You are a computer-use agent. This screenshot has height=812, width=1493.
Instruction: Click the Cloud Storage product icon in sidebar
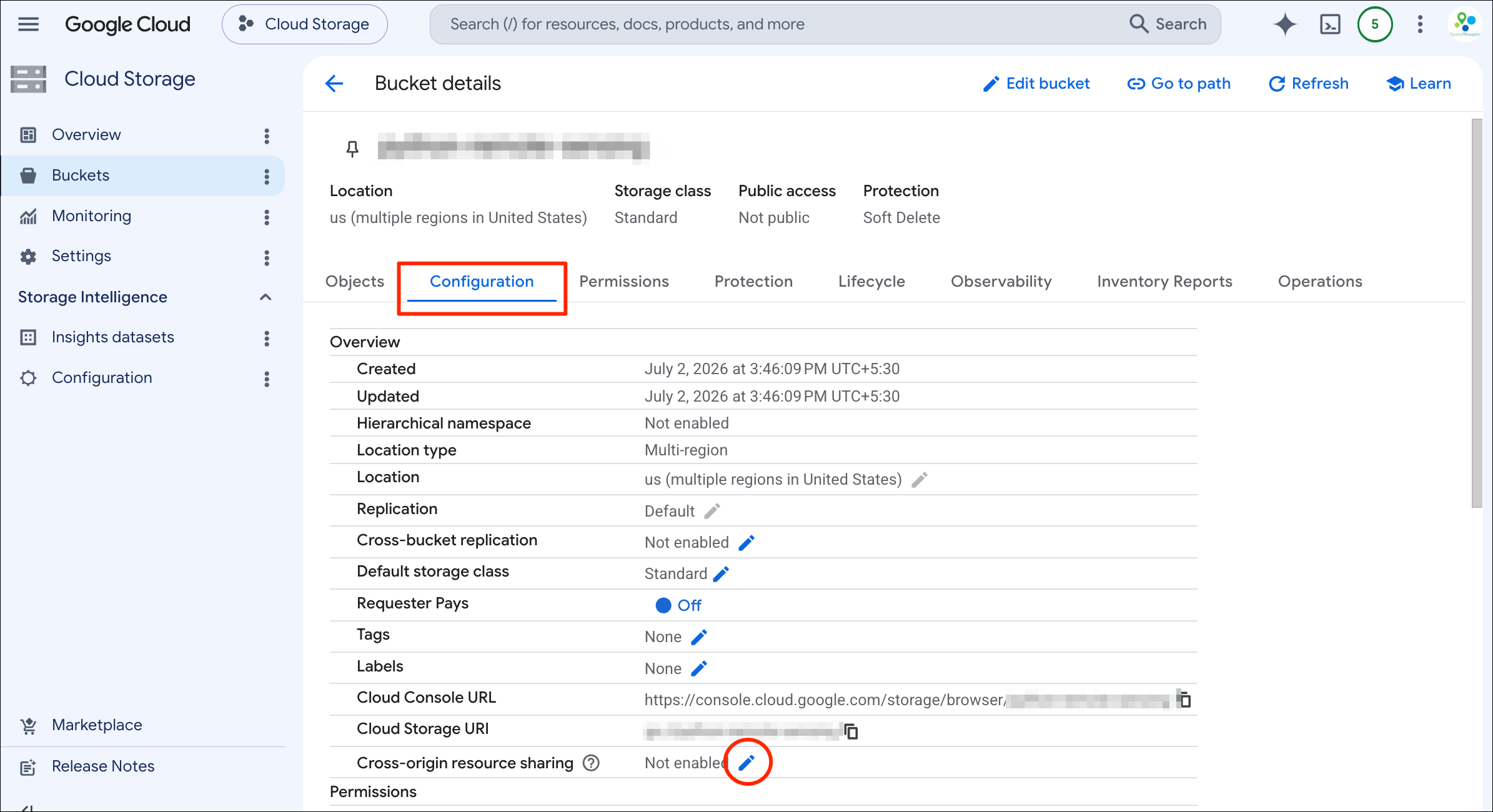(28, 79)
